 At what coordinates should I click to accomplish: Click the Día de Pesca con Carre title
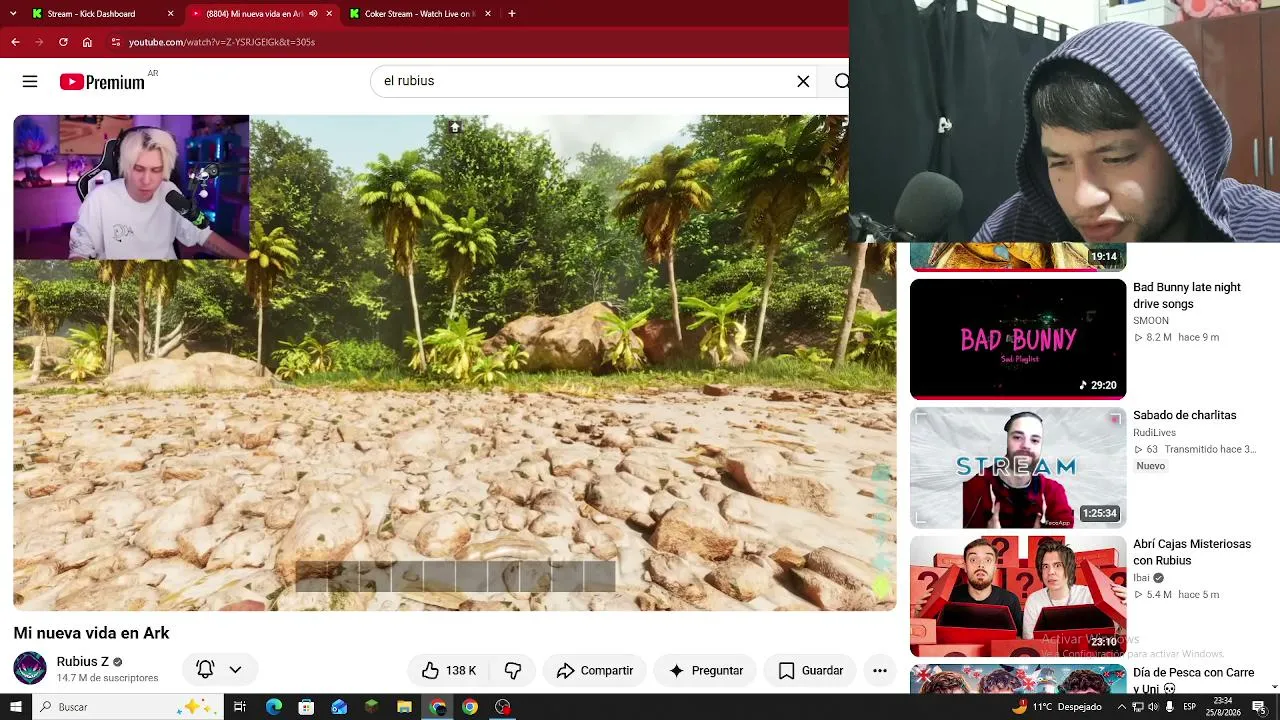pos(1193,680)
